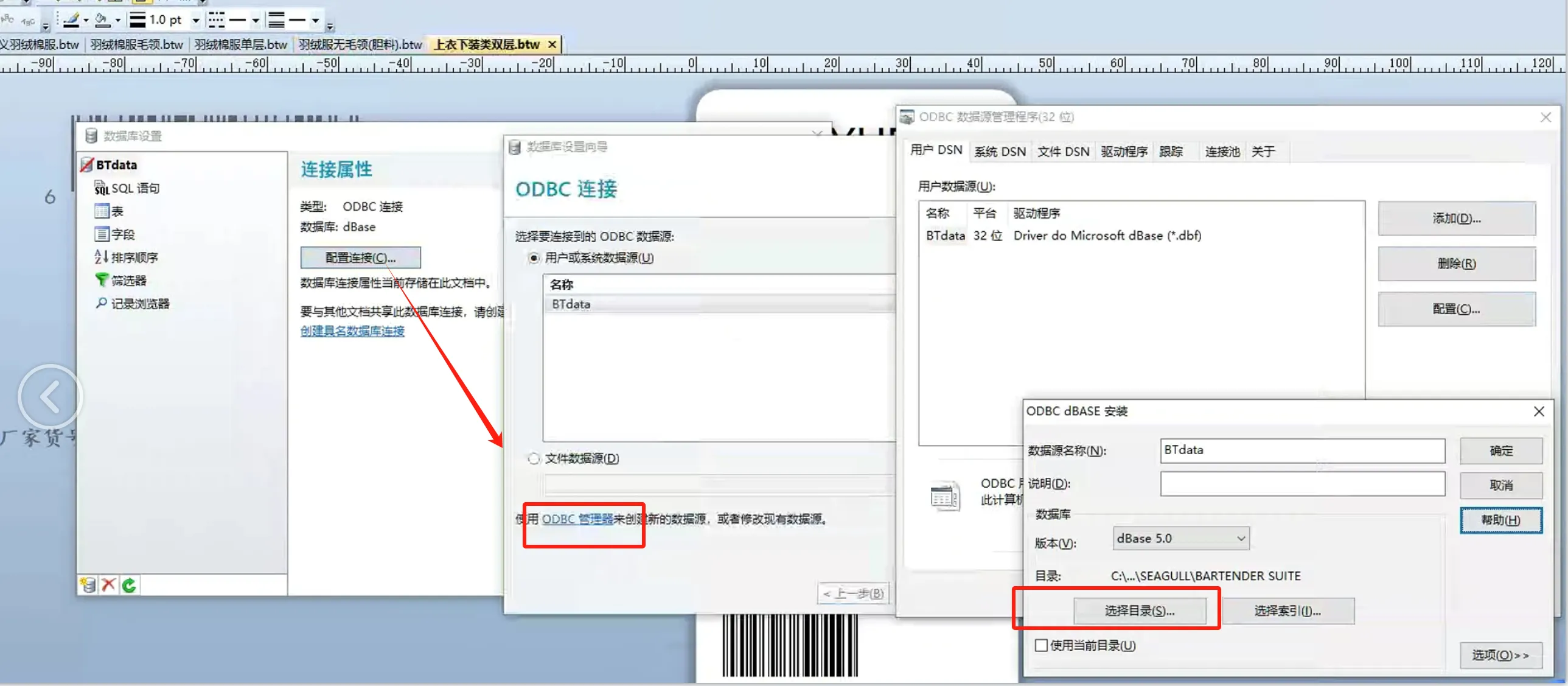Viewport: 1568px width, 686px height.
Task: Click the red X delete database icon
Action: (108, 585)
